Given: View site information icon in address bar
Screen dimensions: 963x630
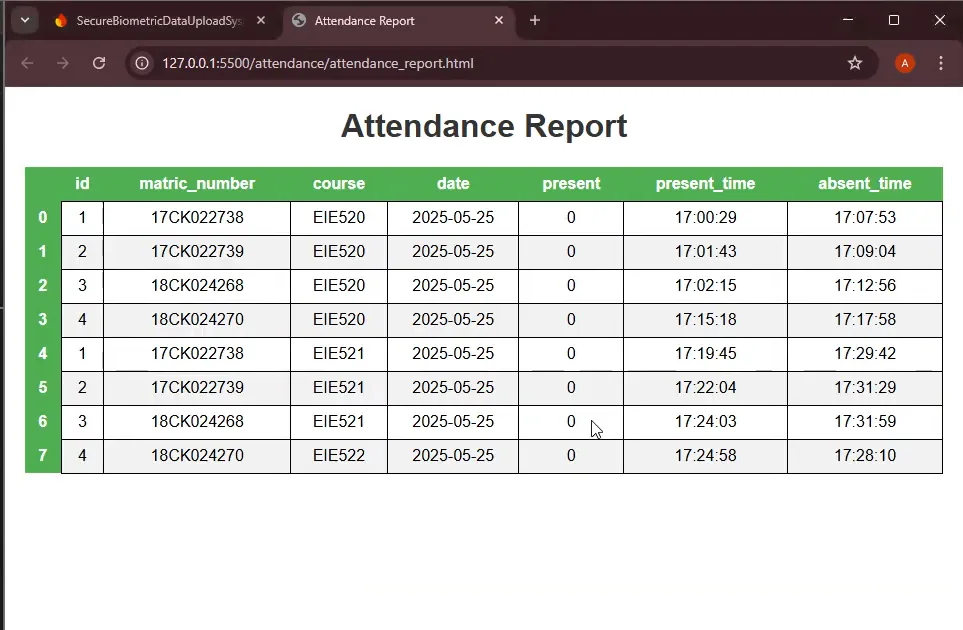Looking at the screenshot, I should [x=143, y=63].
